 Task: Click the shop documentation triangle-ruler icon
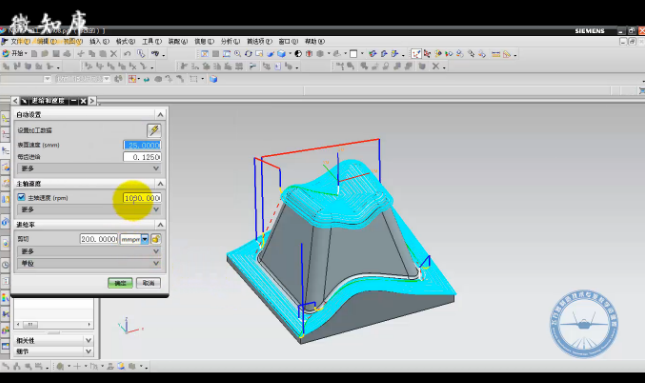click(x=507, y=54)
